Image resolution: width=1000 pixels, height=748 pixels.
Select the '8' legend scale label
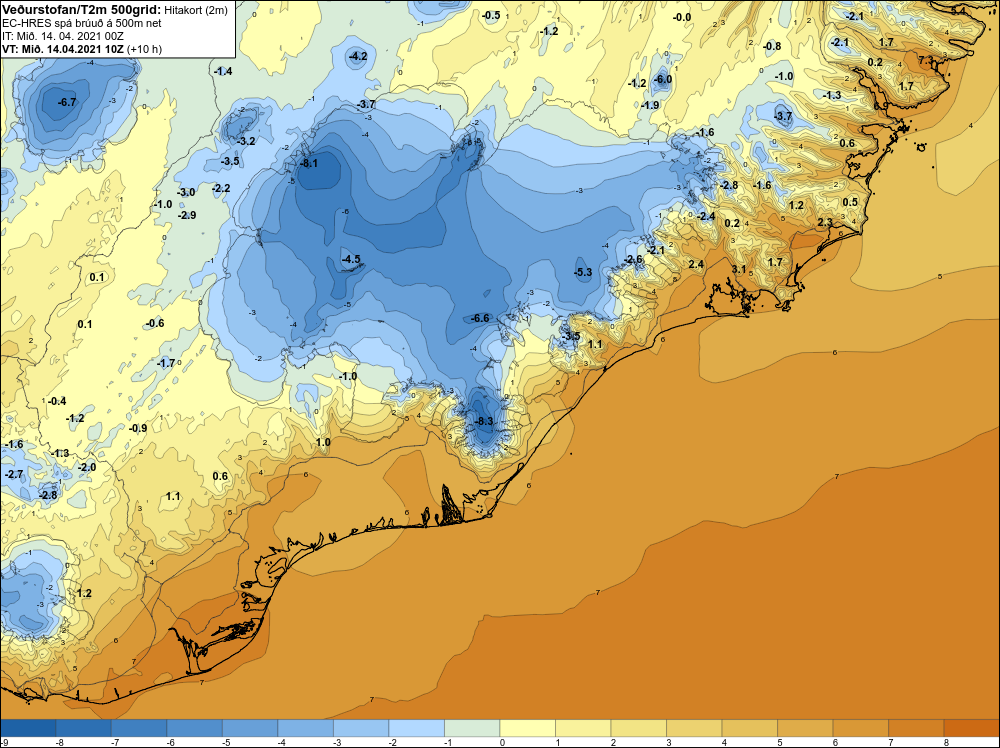click(946, 742)
